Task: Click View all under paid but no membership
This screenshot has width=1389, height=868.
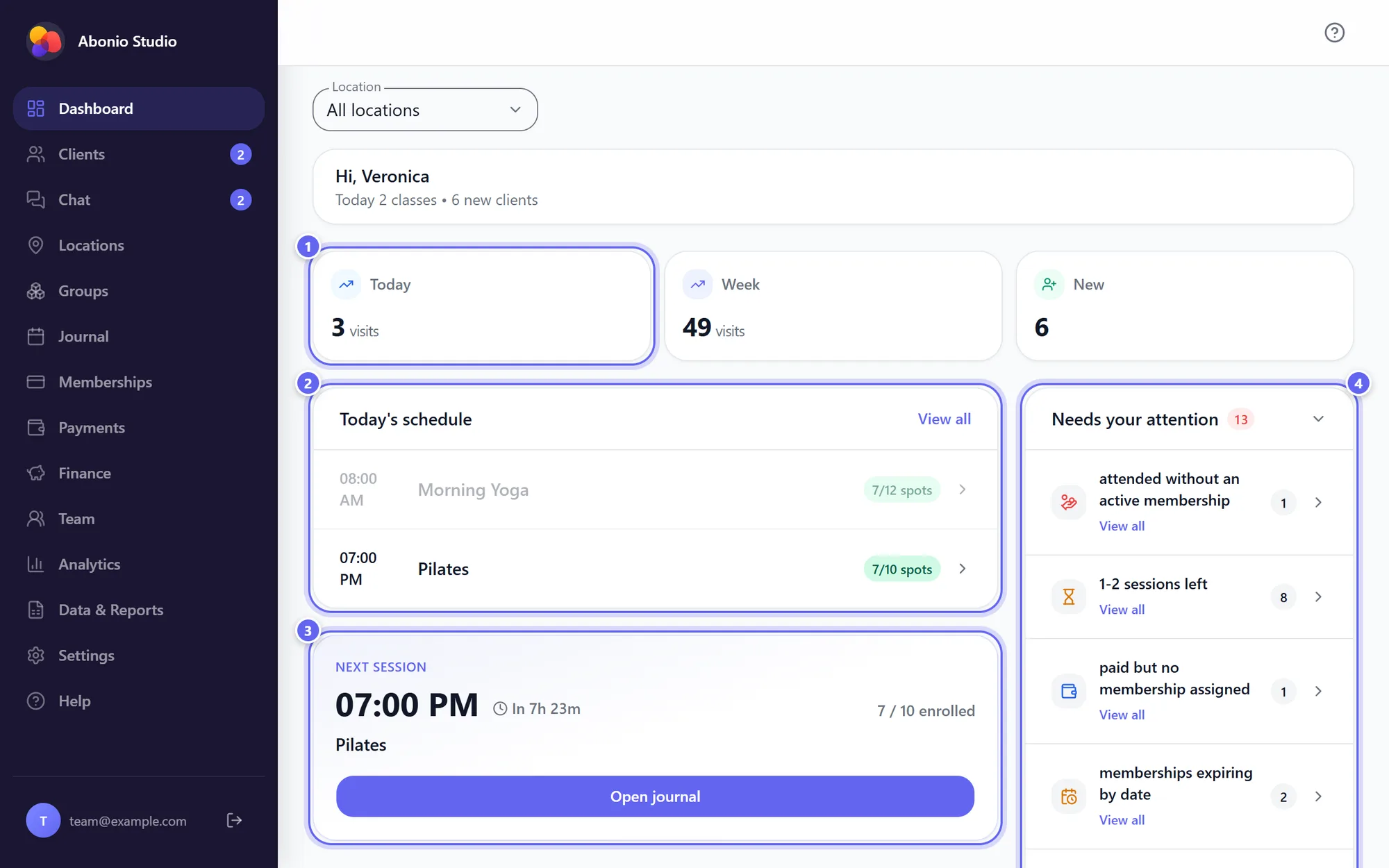Action: [1122, 715]
